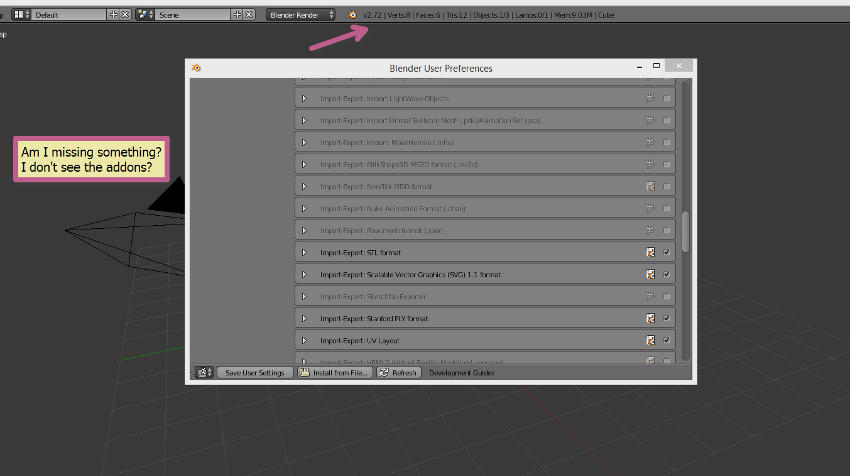Click the Blender icon in preferences title bar
This screenshot has height=476, width=850.
pyautogui.click(x=196, y=68)
